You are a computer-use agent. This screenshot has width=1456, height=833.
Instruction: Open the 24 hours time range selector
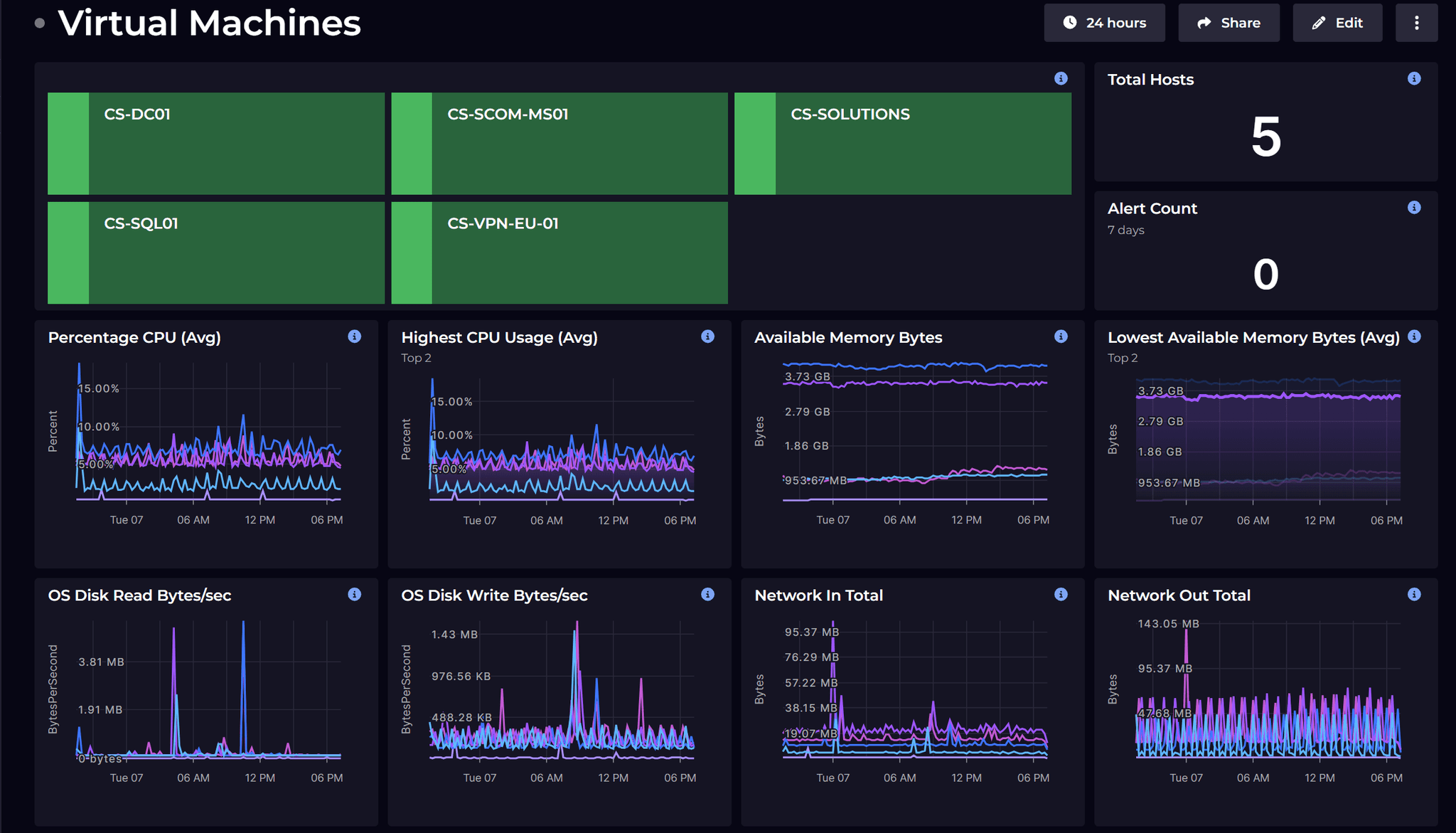click(1104, 22)
